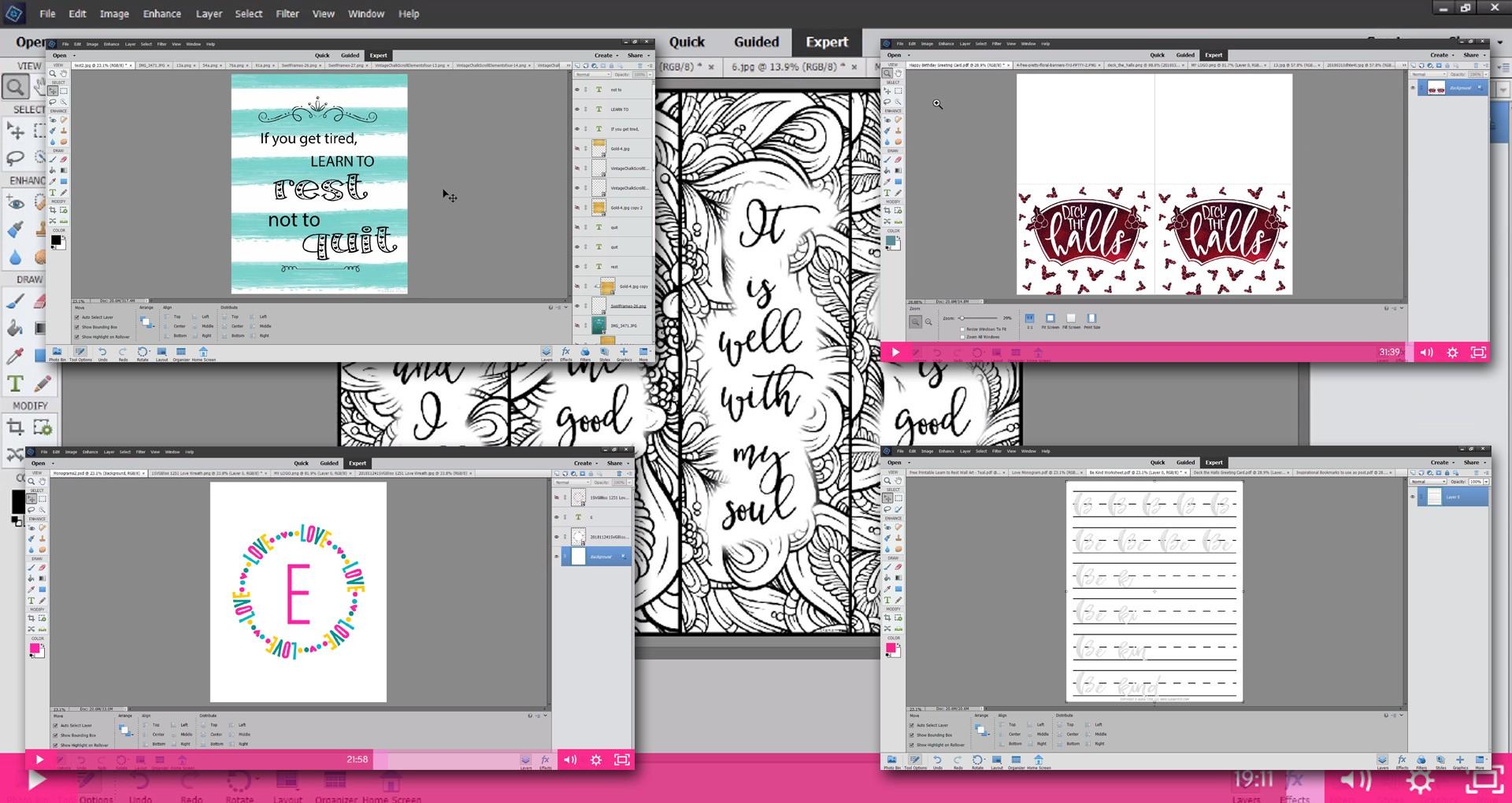Open Layers panel in Be Kind worksheet window

click(1383, 762)
